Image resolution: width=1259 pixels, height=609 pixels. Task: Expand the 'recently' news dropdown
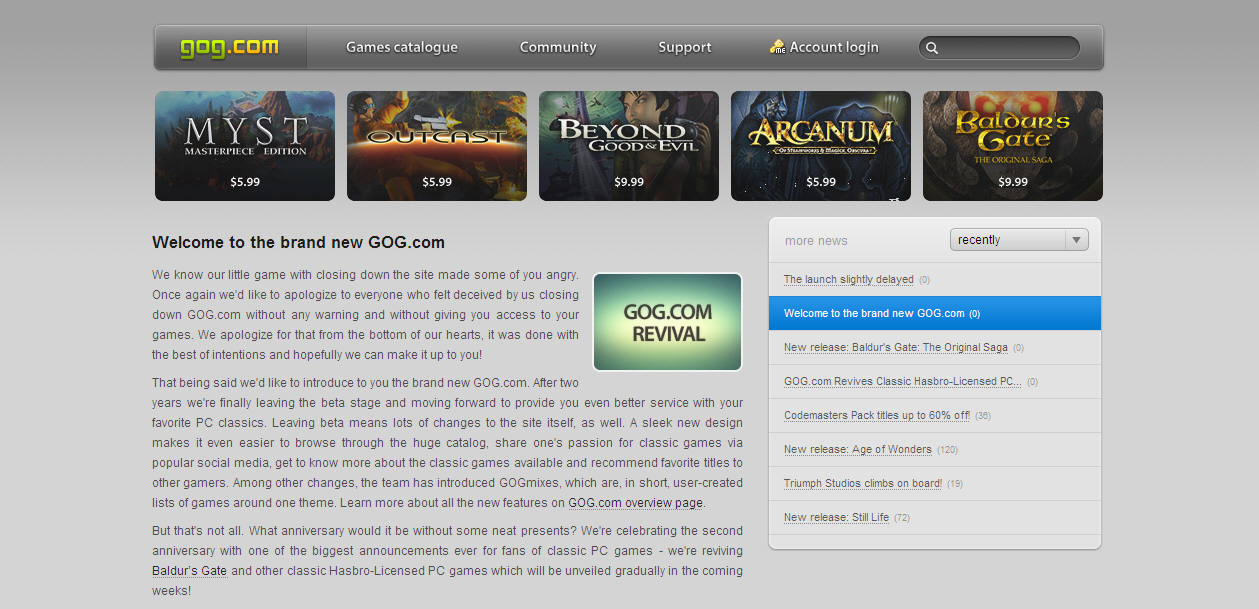pos(1019,240)
